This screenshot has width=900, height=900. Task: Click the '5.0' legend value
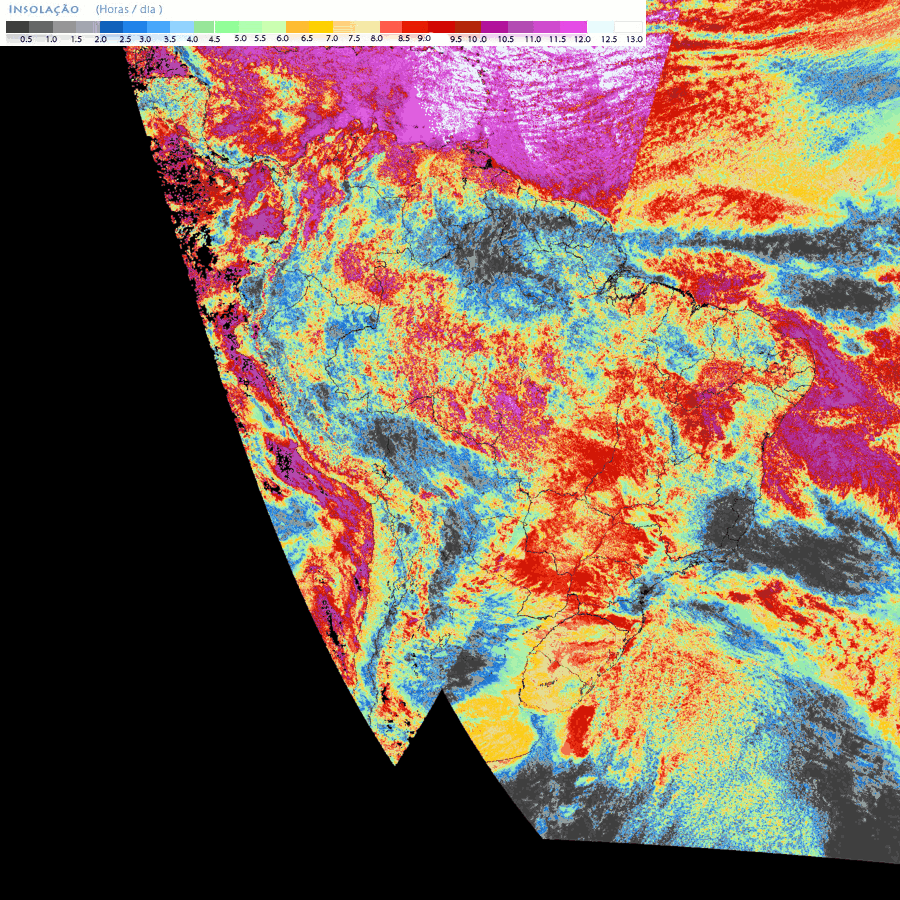coord(240,38)
